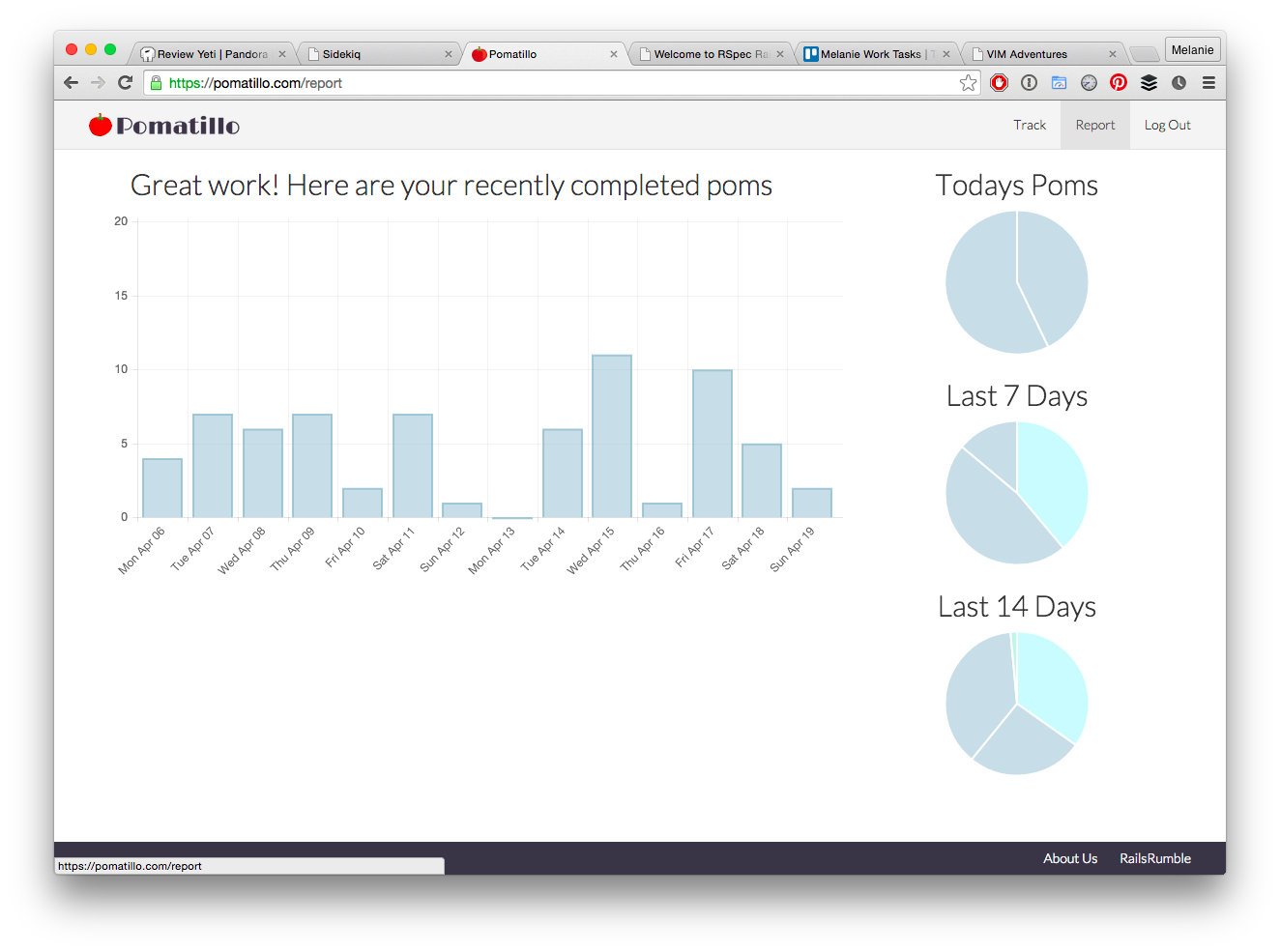
Task: Click the Todays Poms pie chart
Action: pos(1017,282)
